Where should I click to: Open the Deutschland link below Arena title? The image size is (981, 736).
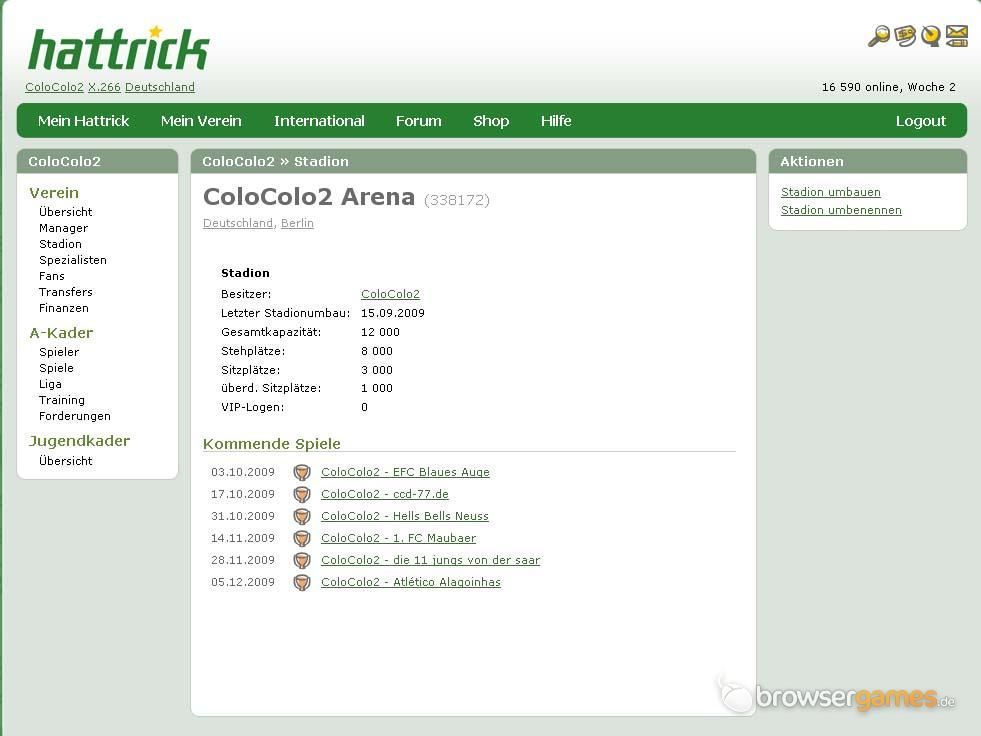(x=238, y=223)
